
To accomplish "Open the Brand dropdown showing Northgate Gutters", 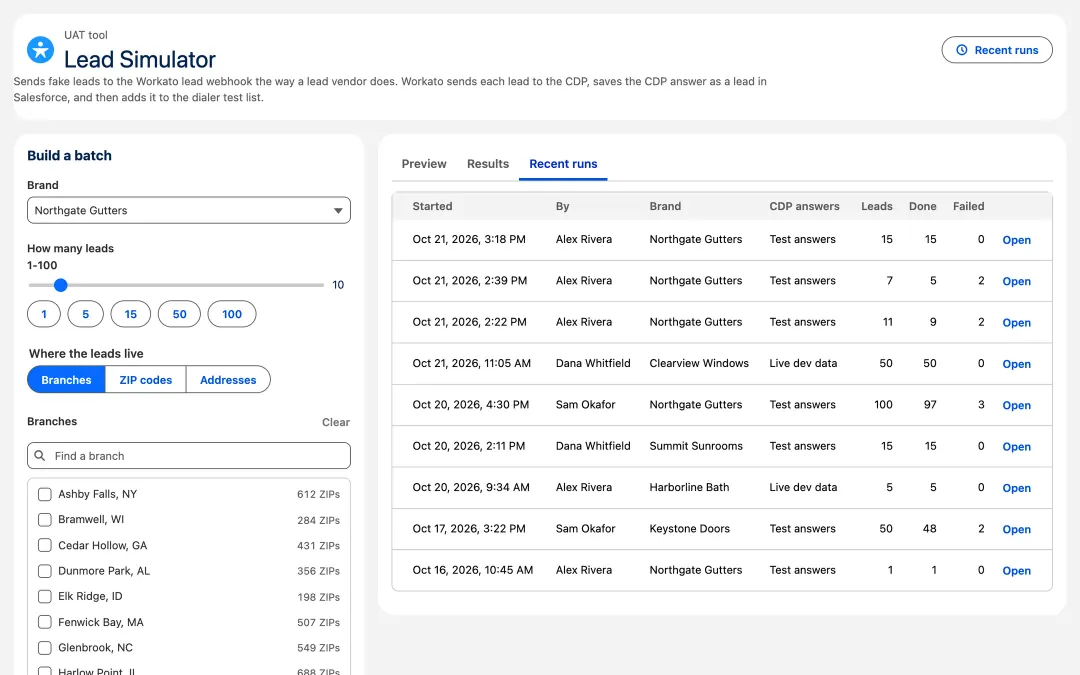I will tap(189, 211).
